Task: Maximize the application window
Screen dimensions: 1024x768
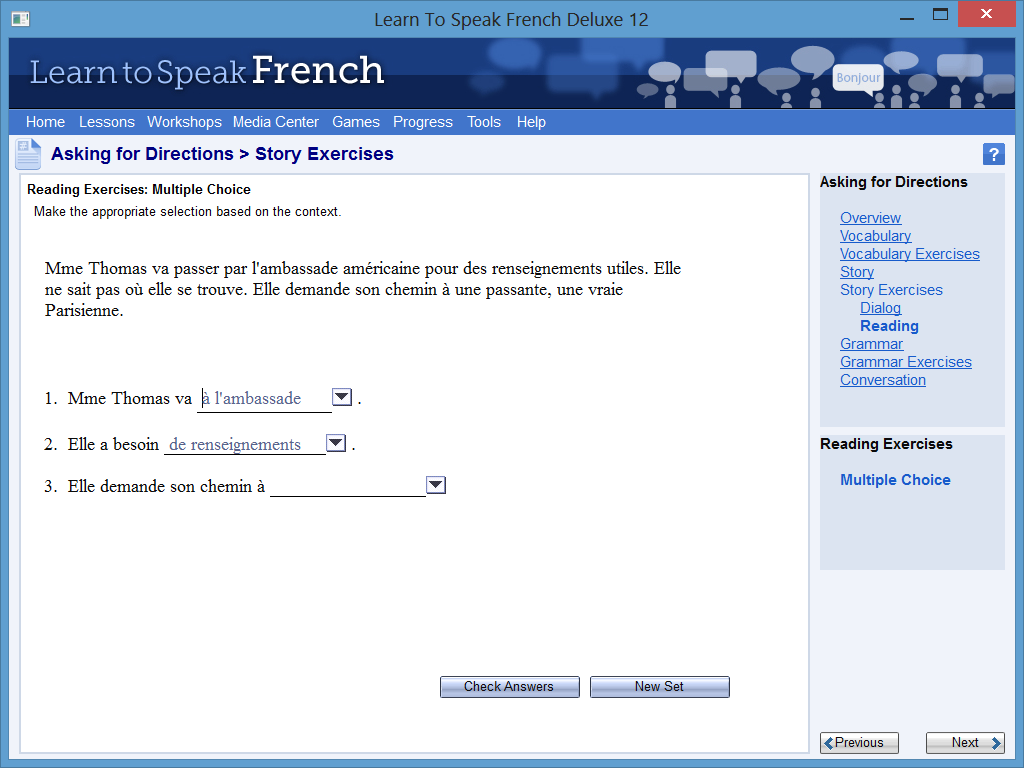Action: click(940, 15)
